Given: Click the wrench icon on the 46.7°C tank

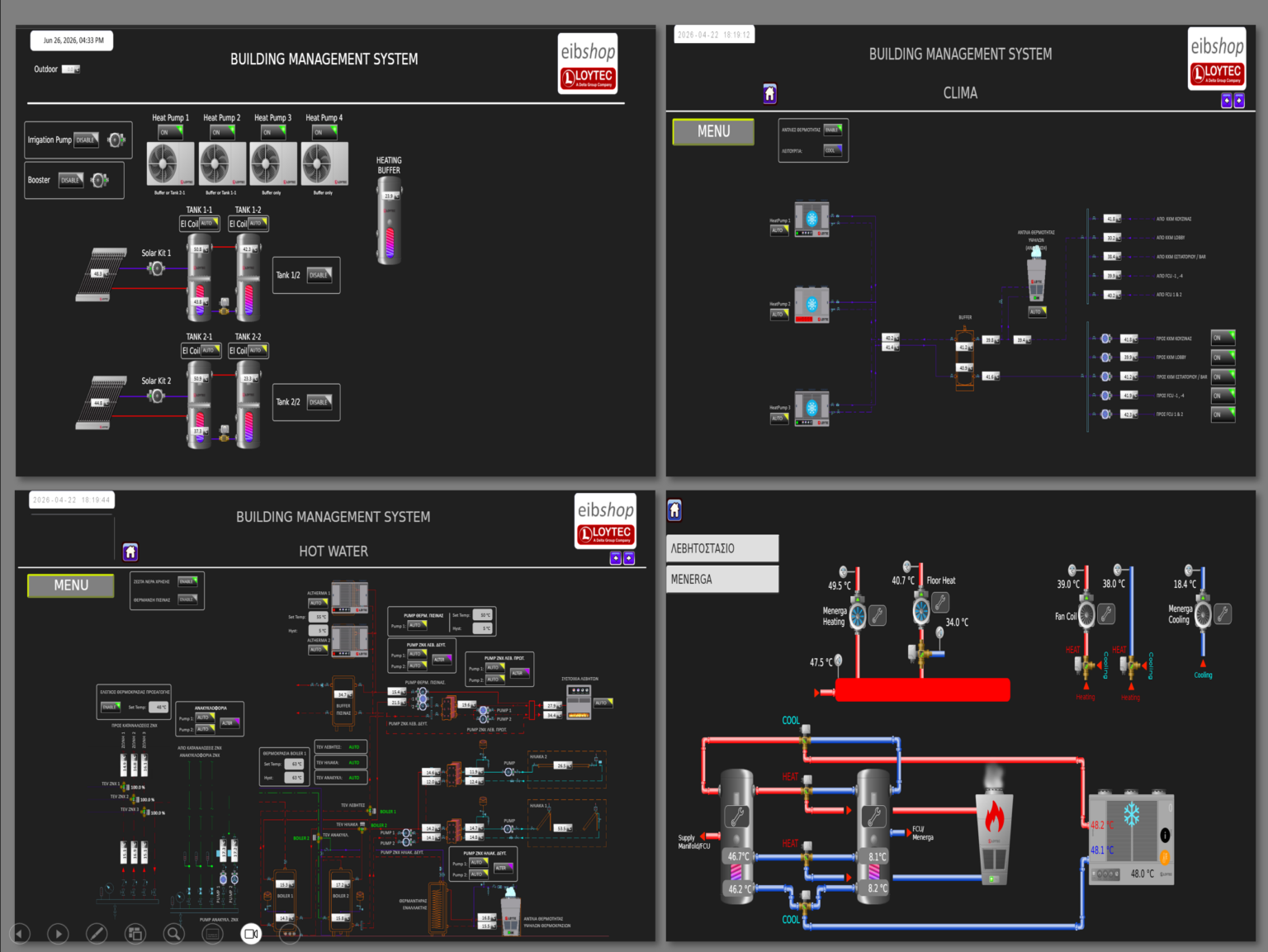Looking at the screenshot, I should click(x=736, y=817).
